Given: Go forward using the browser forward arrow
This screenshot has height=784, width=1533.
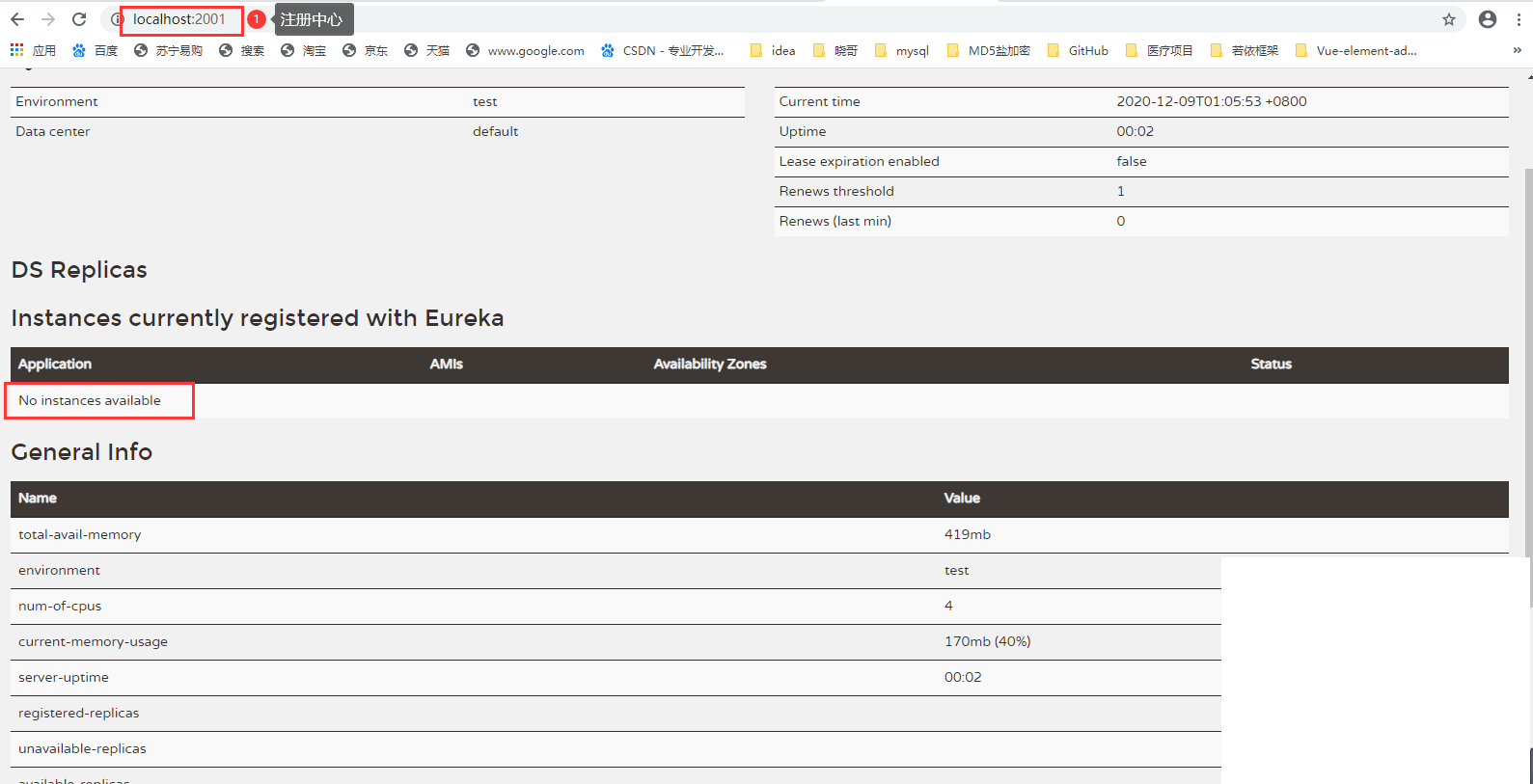Looking at the screenshot, I should (x=48, y=19).
